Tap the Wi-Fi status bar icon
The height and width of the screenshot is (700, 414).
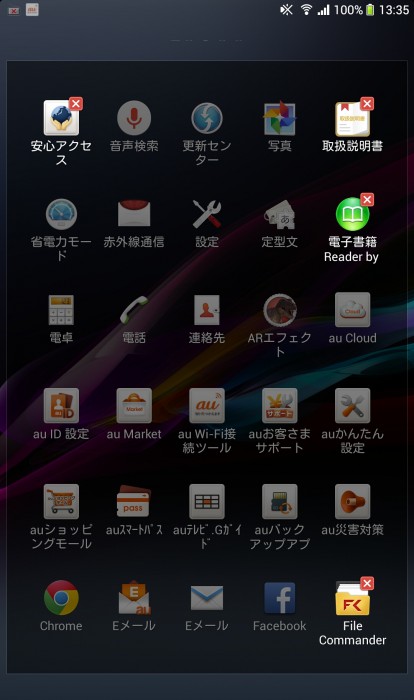pos(306,9)
